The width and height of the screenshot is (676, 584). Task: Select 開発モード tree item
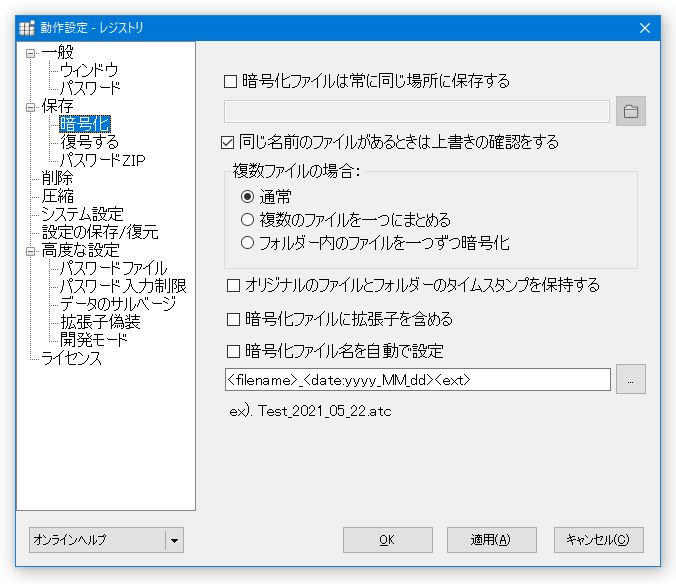94,340
